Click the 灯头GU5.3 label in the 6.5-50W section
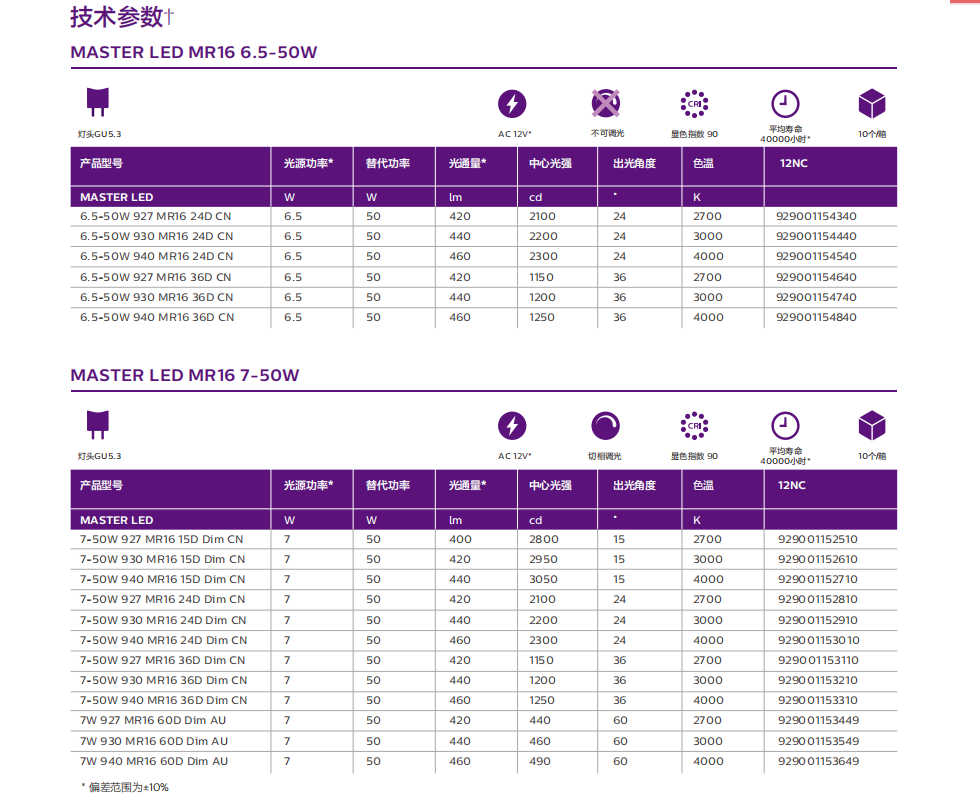Screen dimensions: 980x809 99,134
